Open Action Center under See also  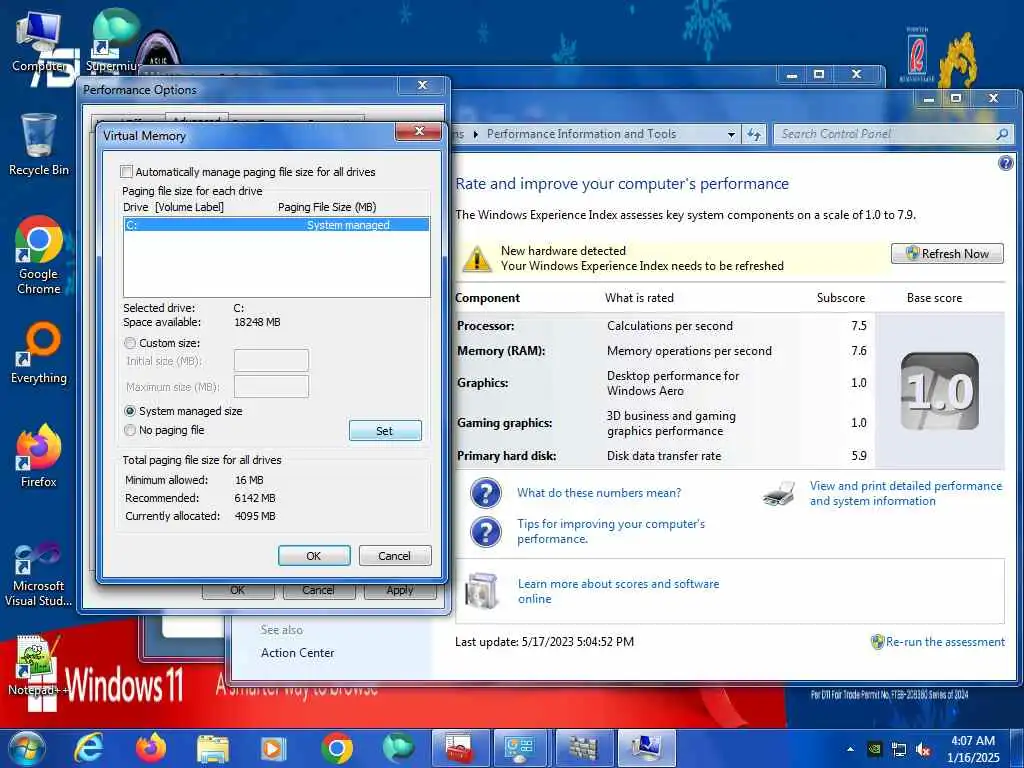297,653
